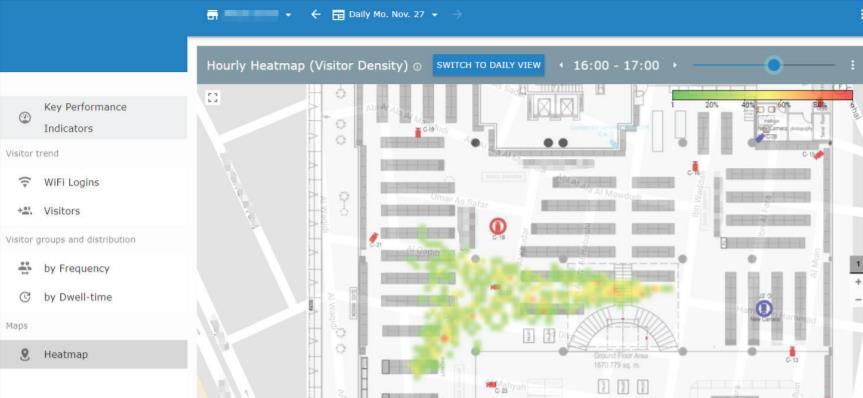Click the blue camera marker near top right

pos(760,138)
